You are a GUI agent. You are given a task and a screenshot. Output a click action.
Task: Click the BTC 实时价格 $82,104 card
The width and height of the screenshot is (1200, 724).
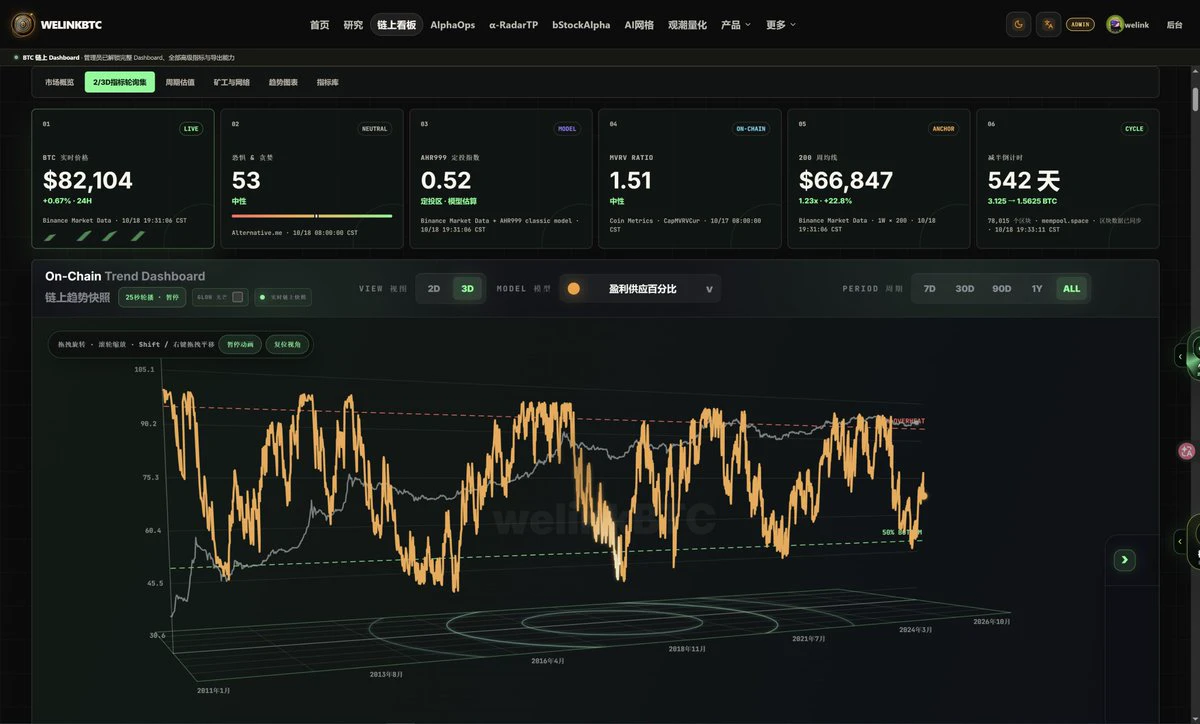[x=123, y=178]
